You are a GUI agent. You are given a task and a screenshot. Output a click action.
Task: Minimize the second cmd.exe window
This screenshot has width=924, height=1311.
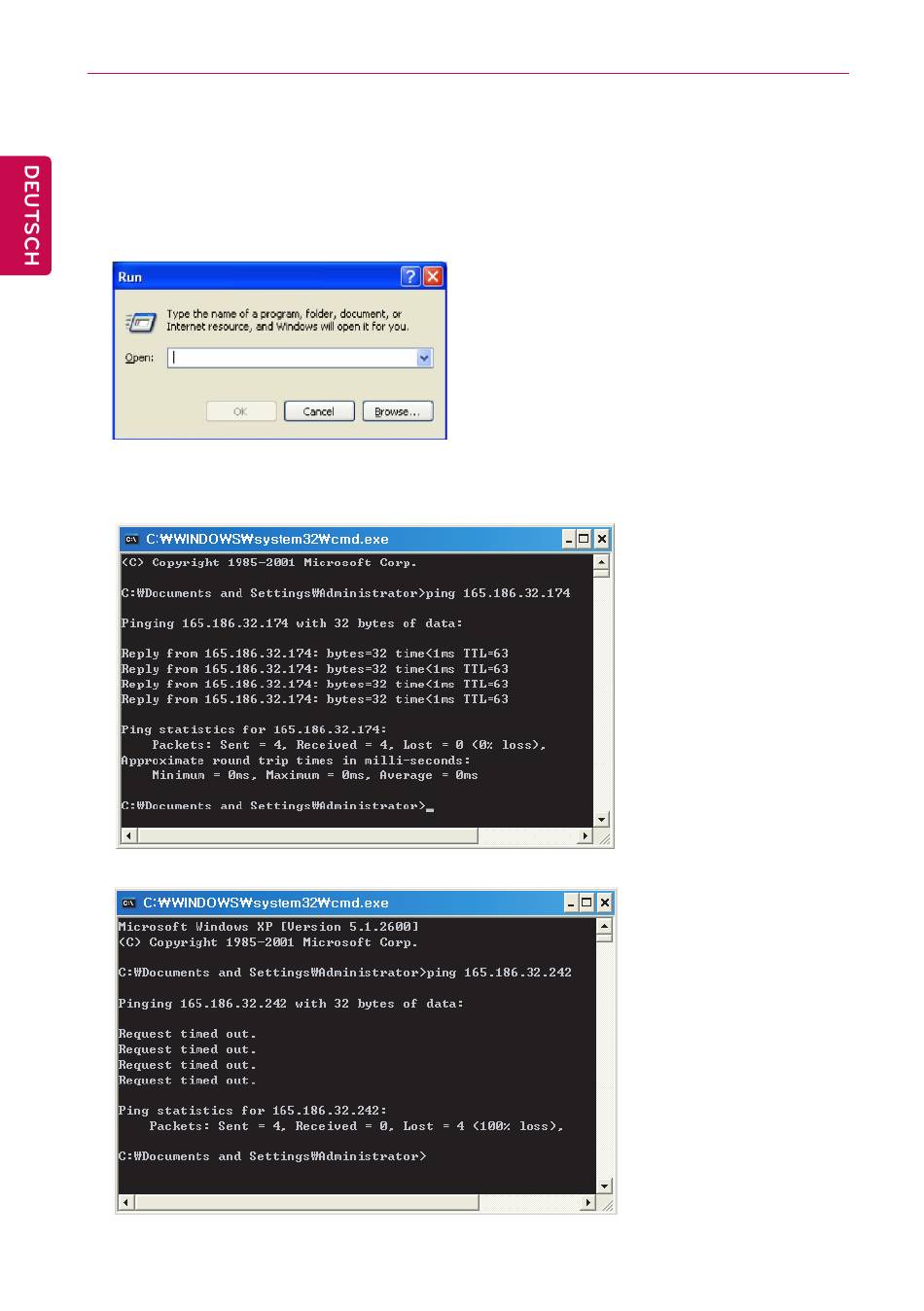coord(571,903)
